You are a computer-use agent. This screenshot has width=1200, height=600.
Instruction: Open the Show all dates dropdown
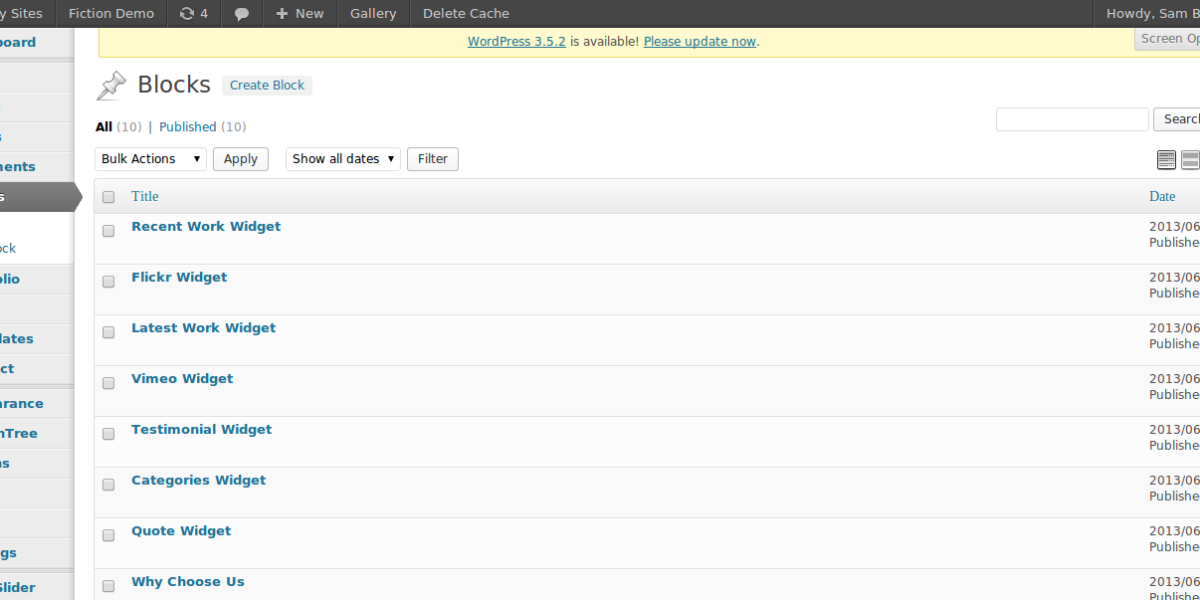343,159
